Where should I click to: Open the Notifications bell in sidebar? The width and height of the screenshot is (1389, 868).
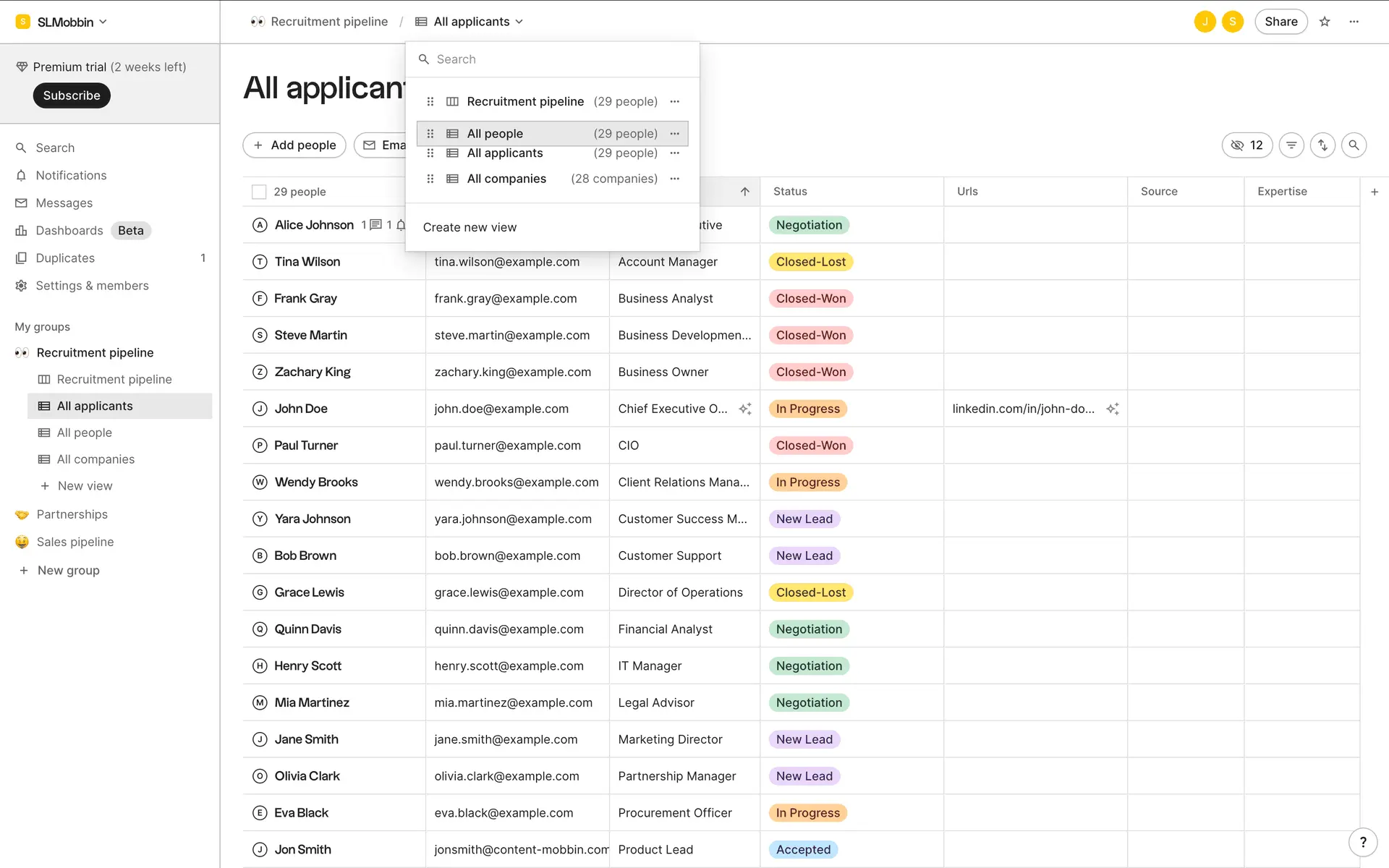tap(71, 175)
